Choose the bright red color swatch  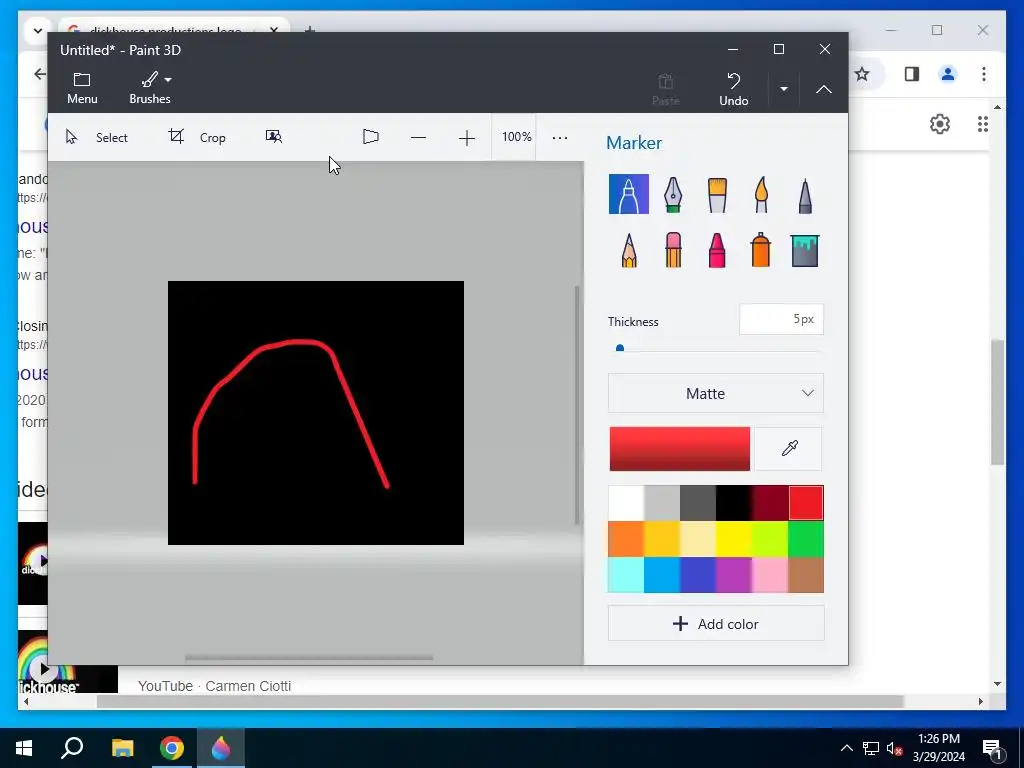tap(806, 503)
